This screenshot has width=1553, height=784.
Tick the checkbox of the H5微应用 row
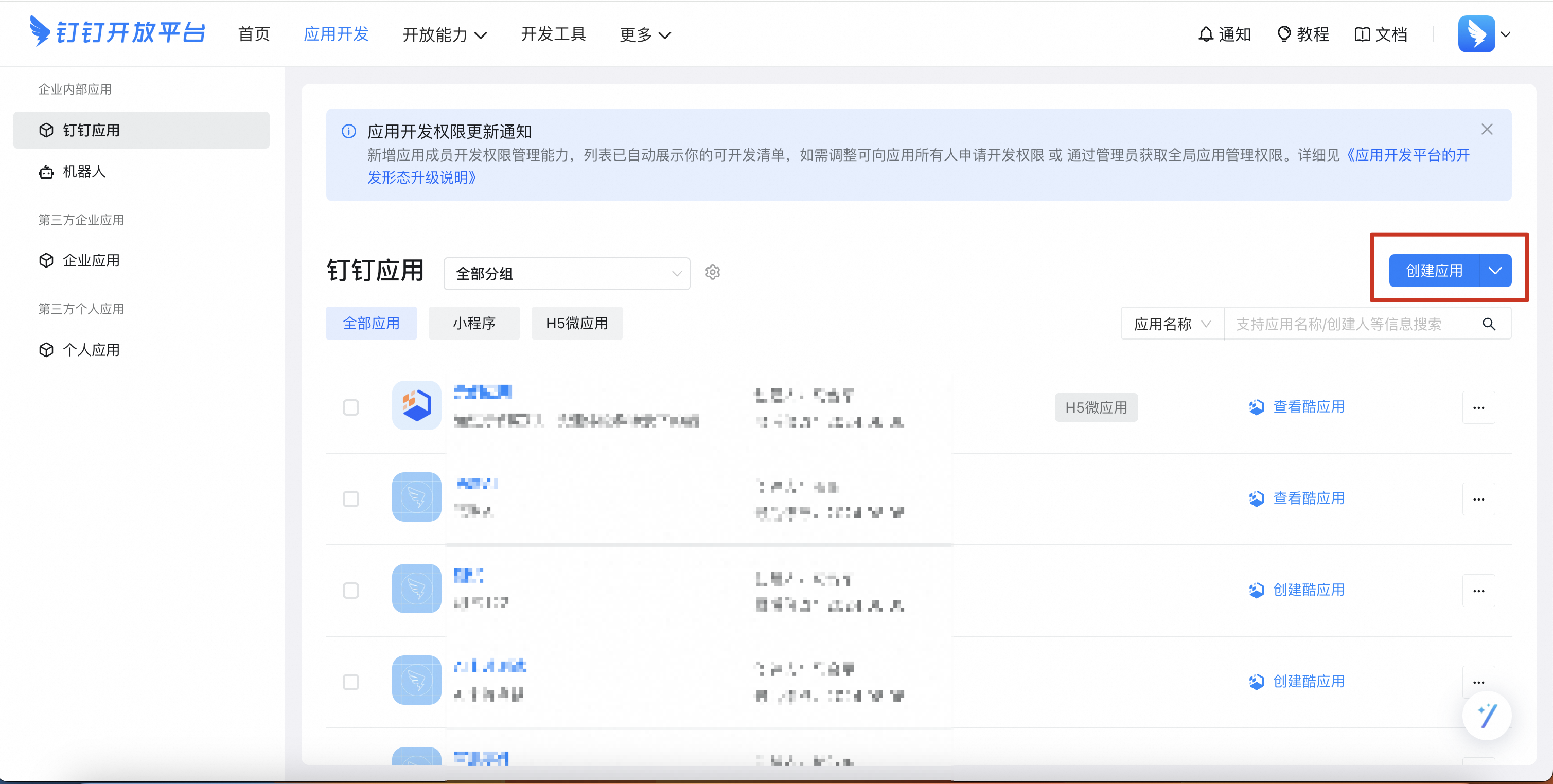(x=351, y=408)
